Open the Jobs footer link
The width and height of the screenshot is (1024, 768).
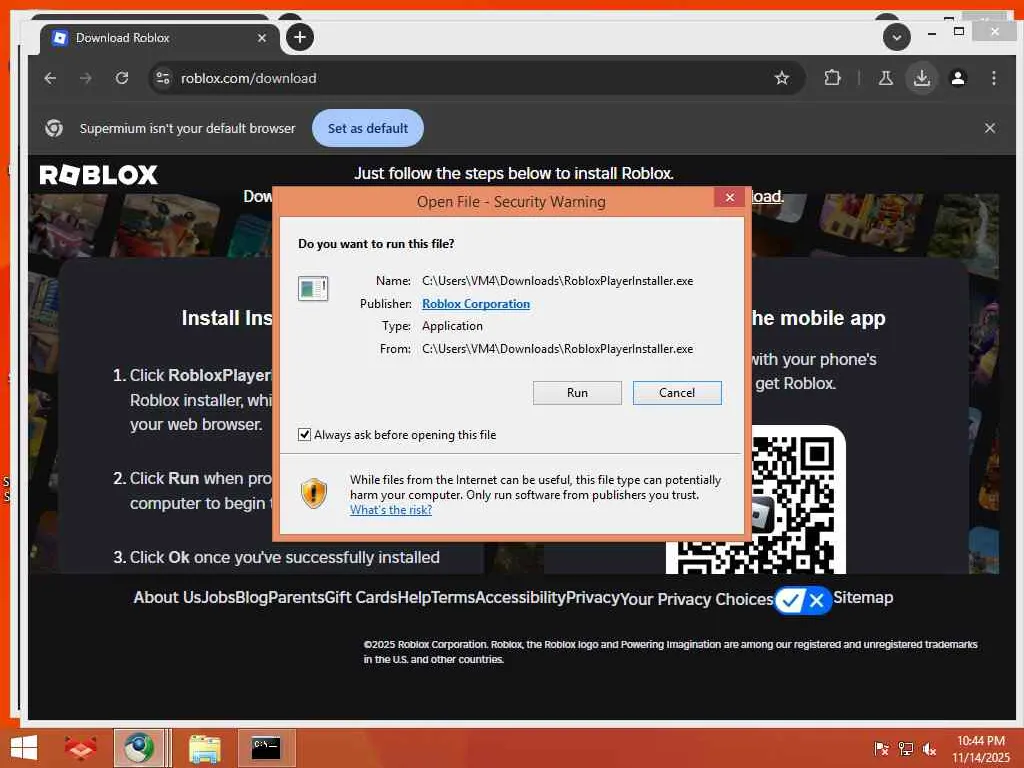[x=218, y=598]
